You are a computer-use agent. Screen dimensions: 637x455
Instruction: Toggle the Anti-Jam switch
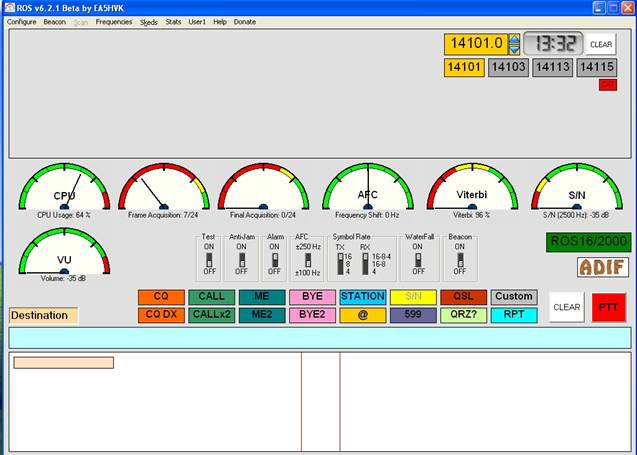coord(242,259)
